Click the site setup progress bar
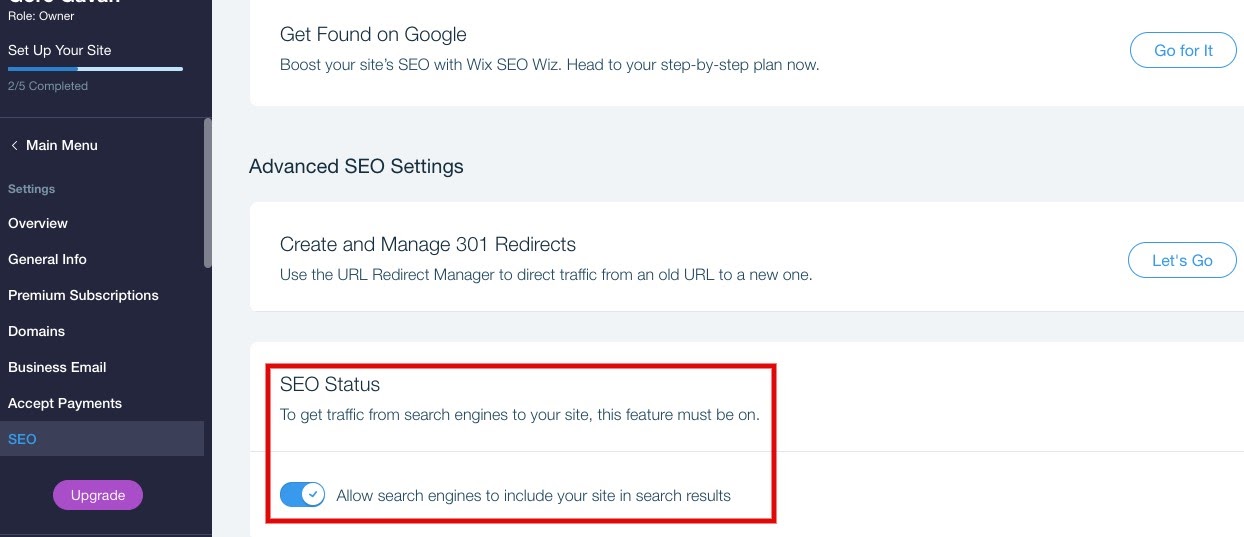Image resolution: width=1244 pixels, height=537 pixels. pos(95,69)
